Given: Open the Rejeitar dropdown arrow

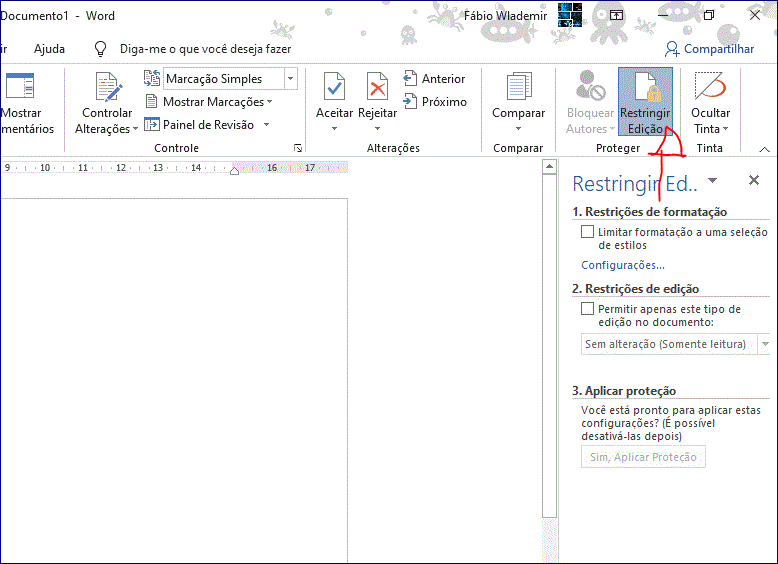Looking at the screenshot, I should (x=377, y=128).
